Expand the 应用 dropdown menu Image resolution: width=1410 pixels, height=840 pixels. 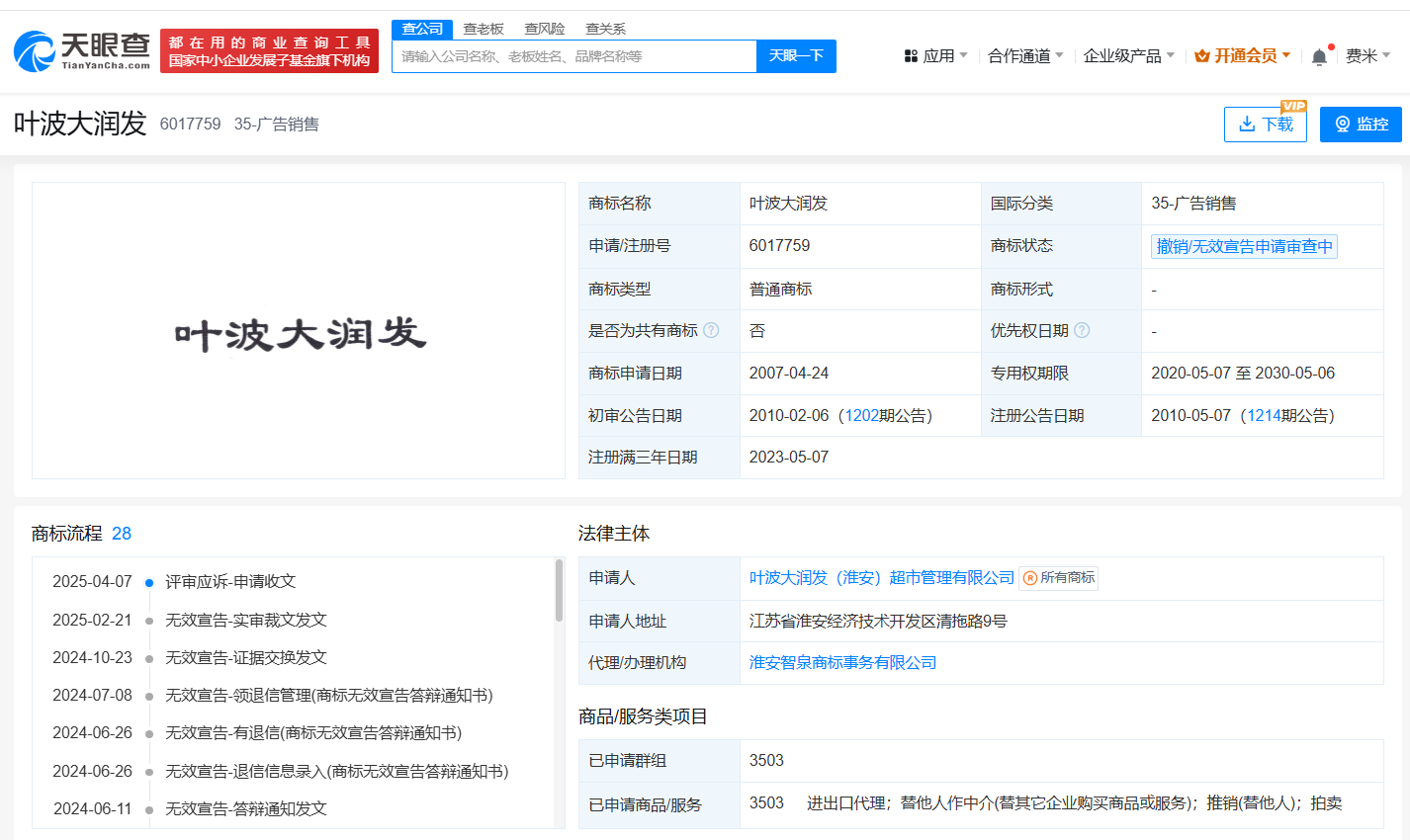tap(935, 56)
